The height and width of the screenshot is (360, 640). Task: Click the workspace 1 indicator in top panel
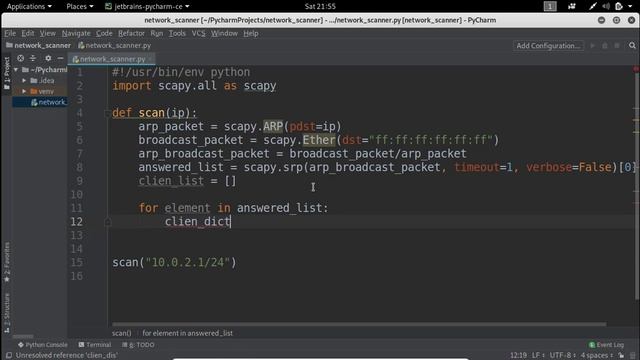pyautogui.click(x=550, y=6)
